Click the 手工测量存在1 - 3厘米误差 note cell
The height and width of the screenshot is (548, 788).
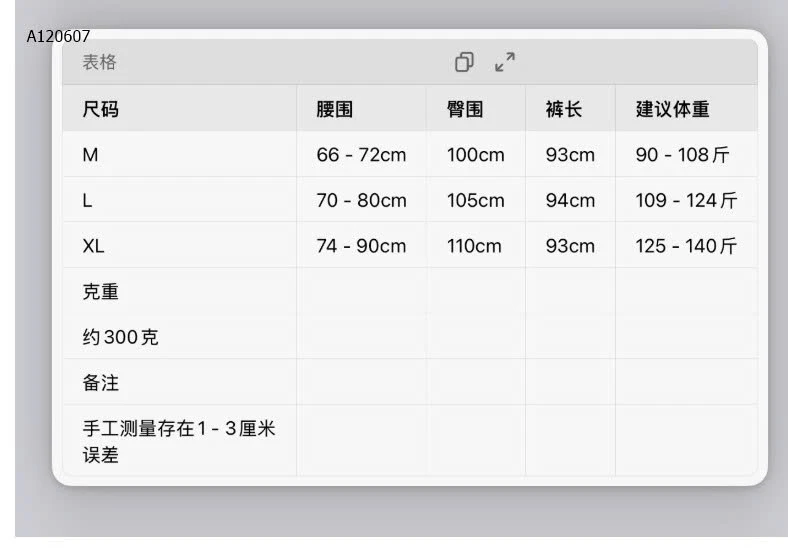pyautogui.click(x=178, y=441)
